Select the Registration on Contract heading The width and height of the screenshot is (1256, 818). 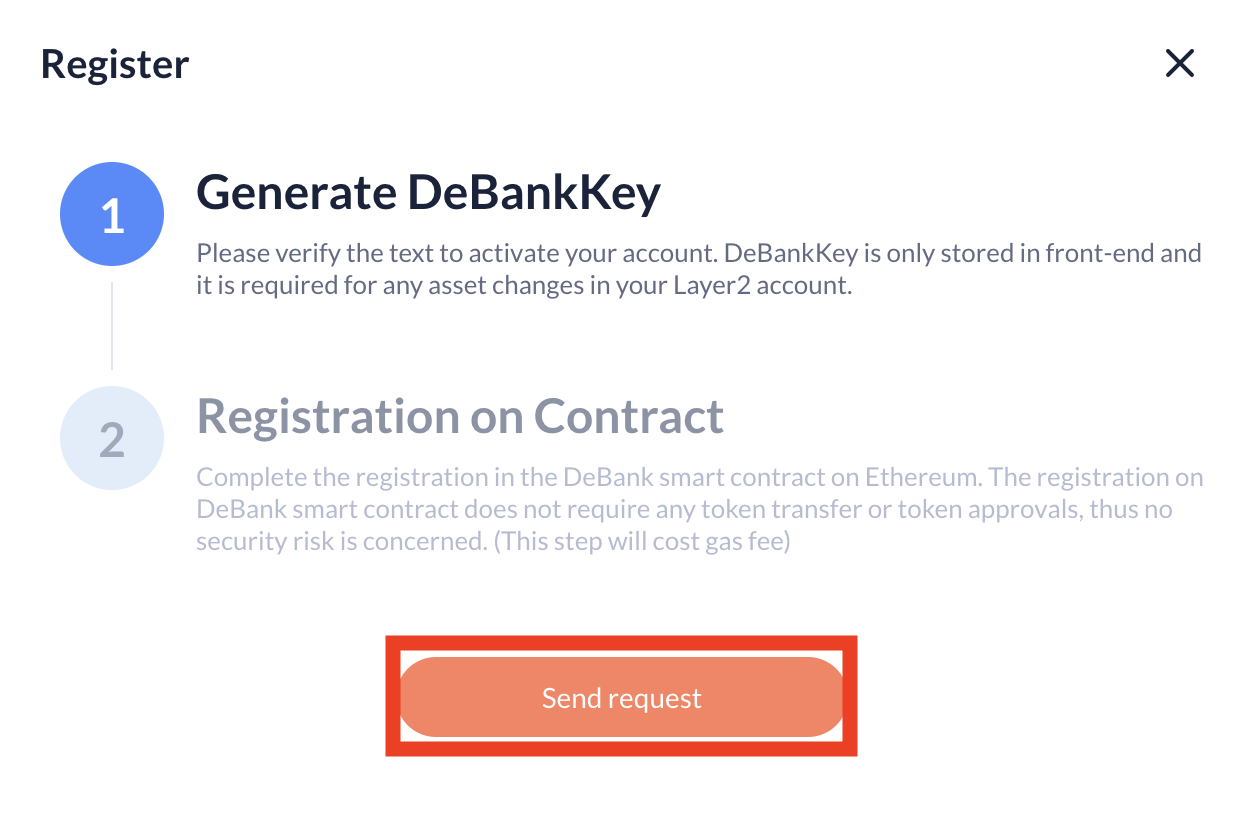coord(461,416)
